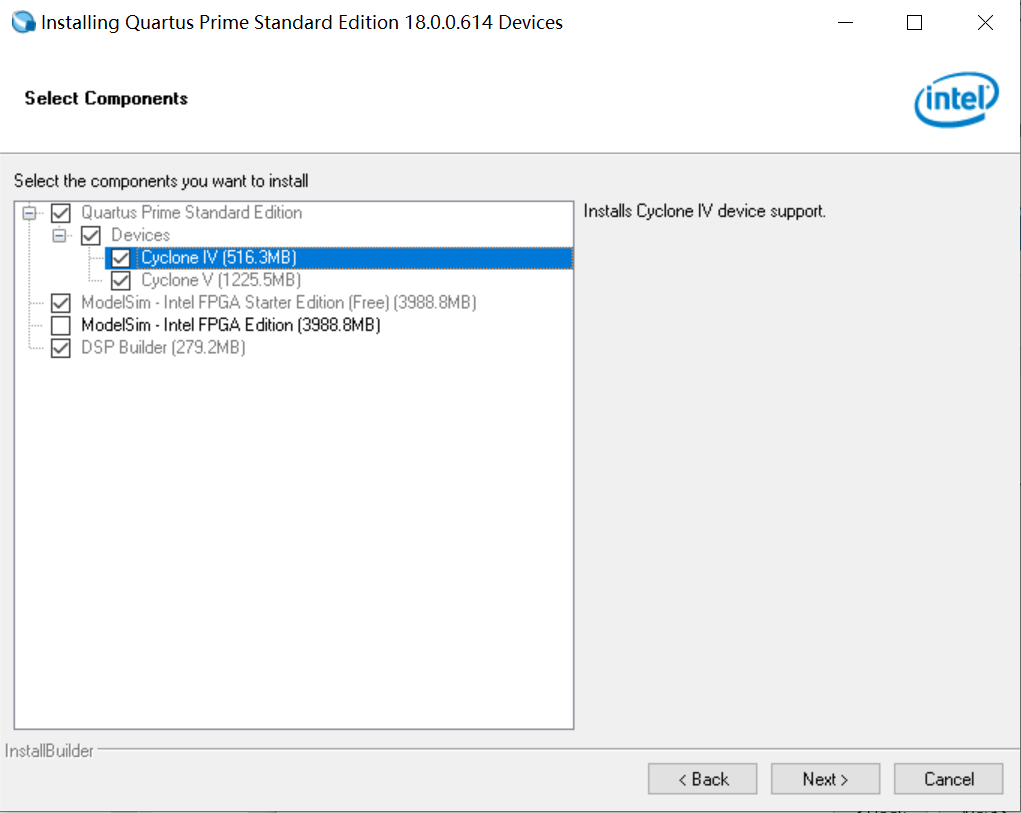
Task: Minimize the installer window
Action: [845, 21]
